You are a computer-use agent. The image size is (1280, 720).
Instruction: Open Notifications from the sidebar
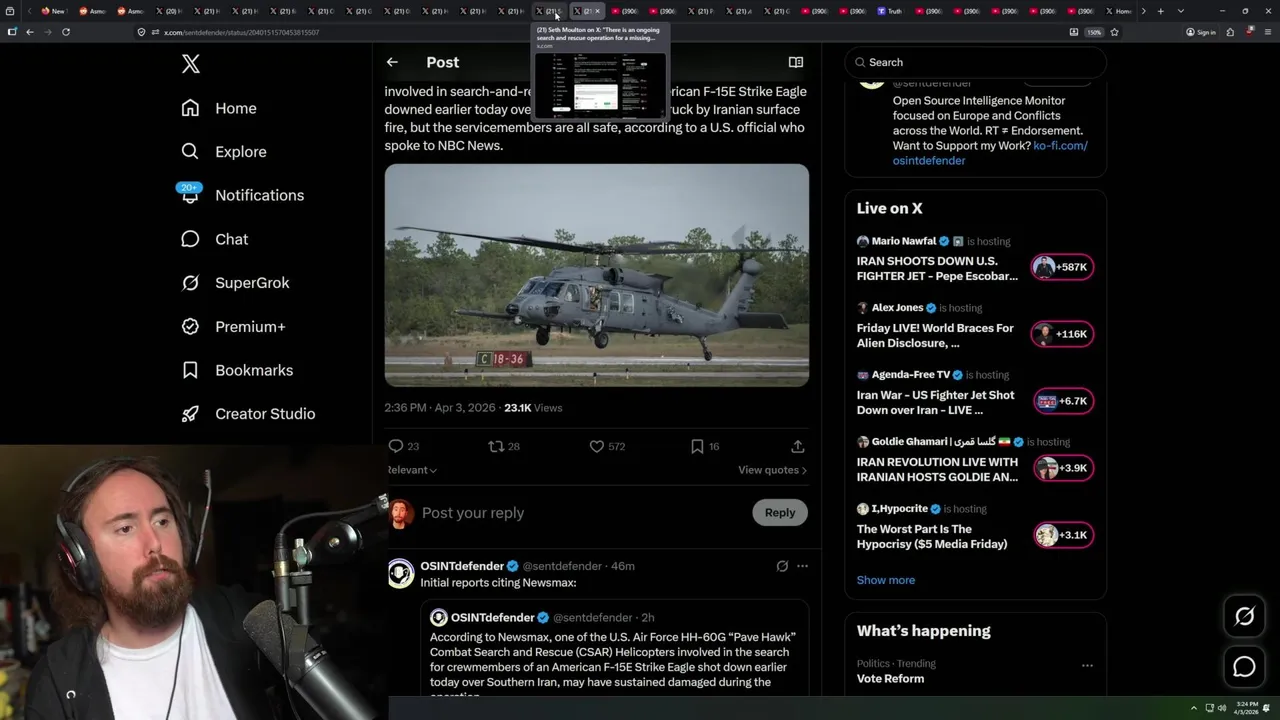pyautogui.click(x=241, y=195)
